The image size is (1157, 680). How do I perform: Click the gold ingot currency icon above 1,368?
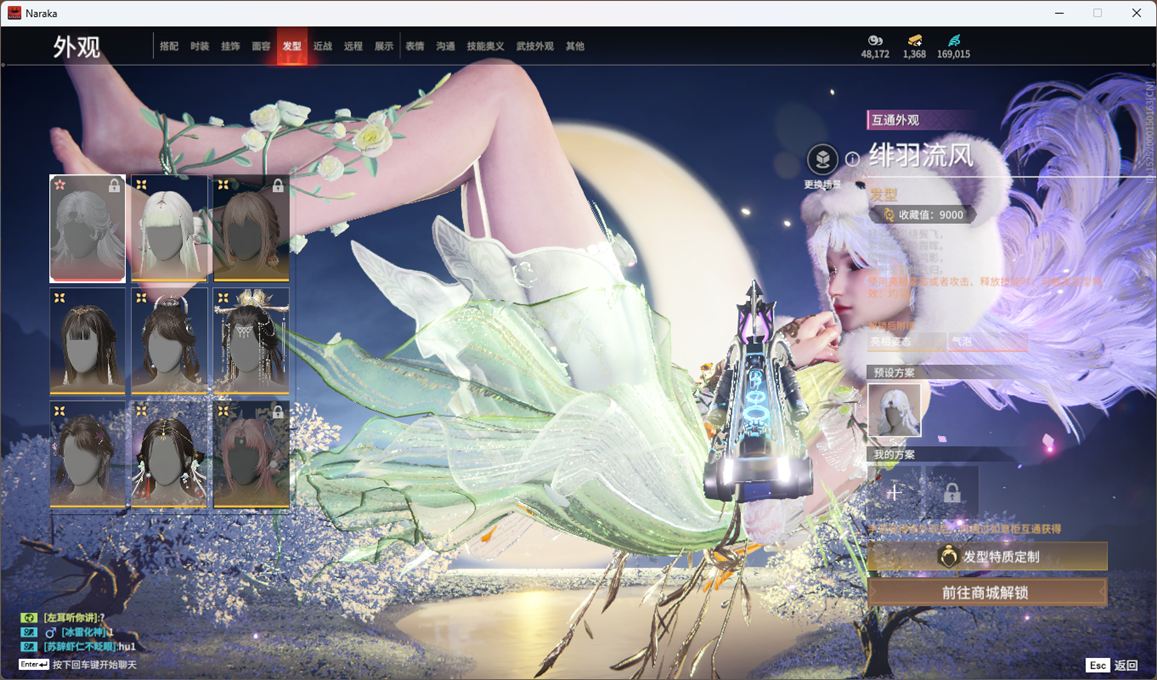pyautogui.click(x=914, y=40)
